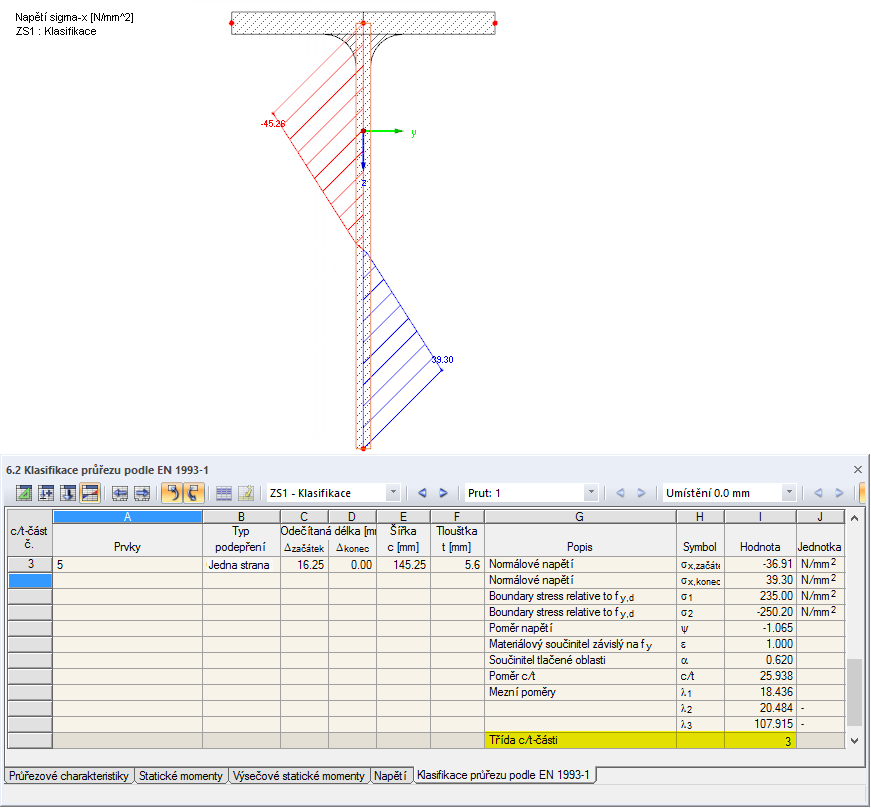This screenshot has height=810, width=871.
Task: Click the orange button at toolbar's right edge
Action: (x=862, y=493)
